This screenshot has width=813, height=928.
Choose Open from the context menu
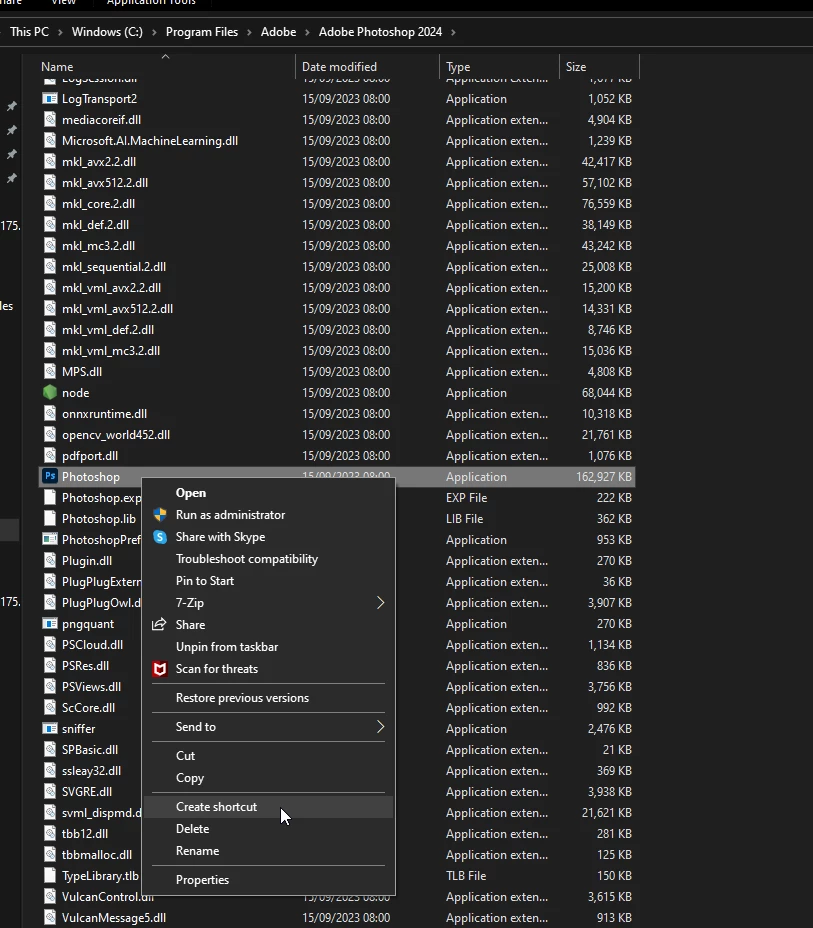[x=191, y=493]
